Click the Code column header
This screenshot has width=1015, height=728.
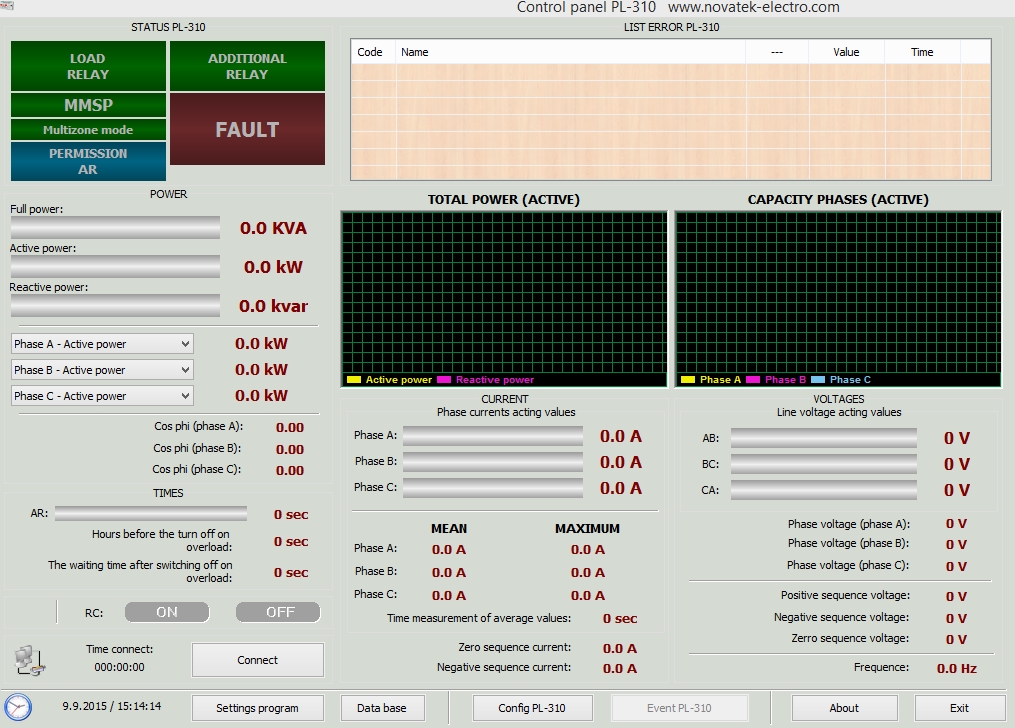tap(373, 52)
